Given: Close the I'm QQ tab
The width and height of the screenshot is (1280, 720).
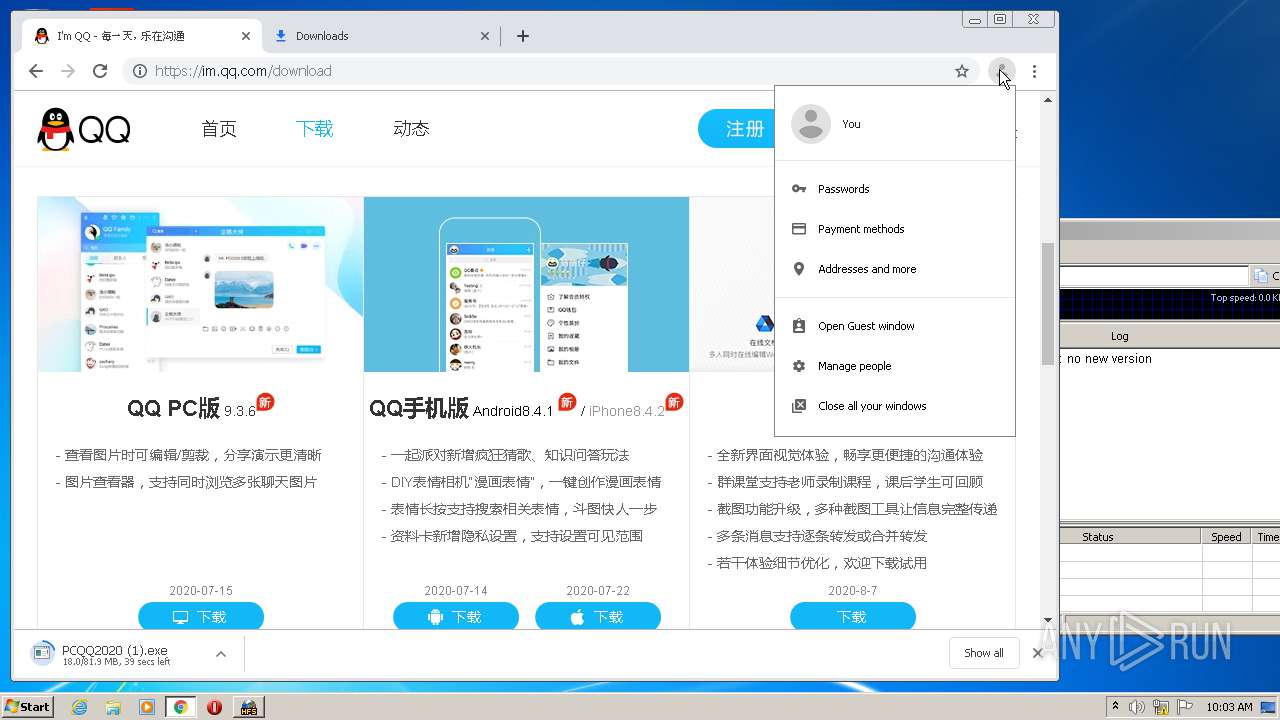Looking at the screenshot, I should [246, 36].
